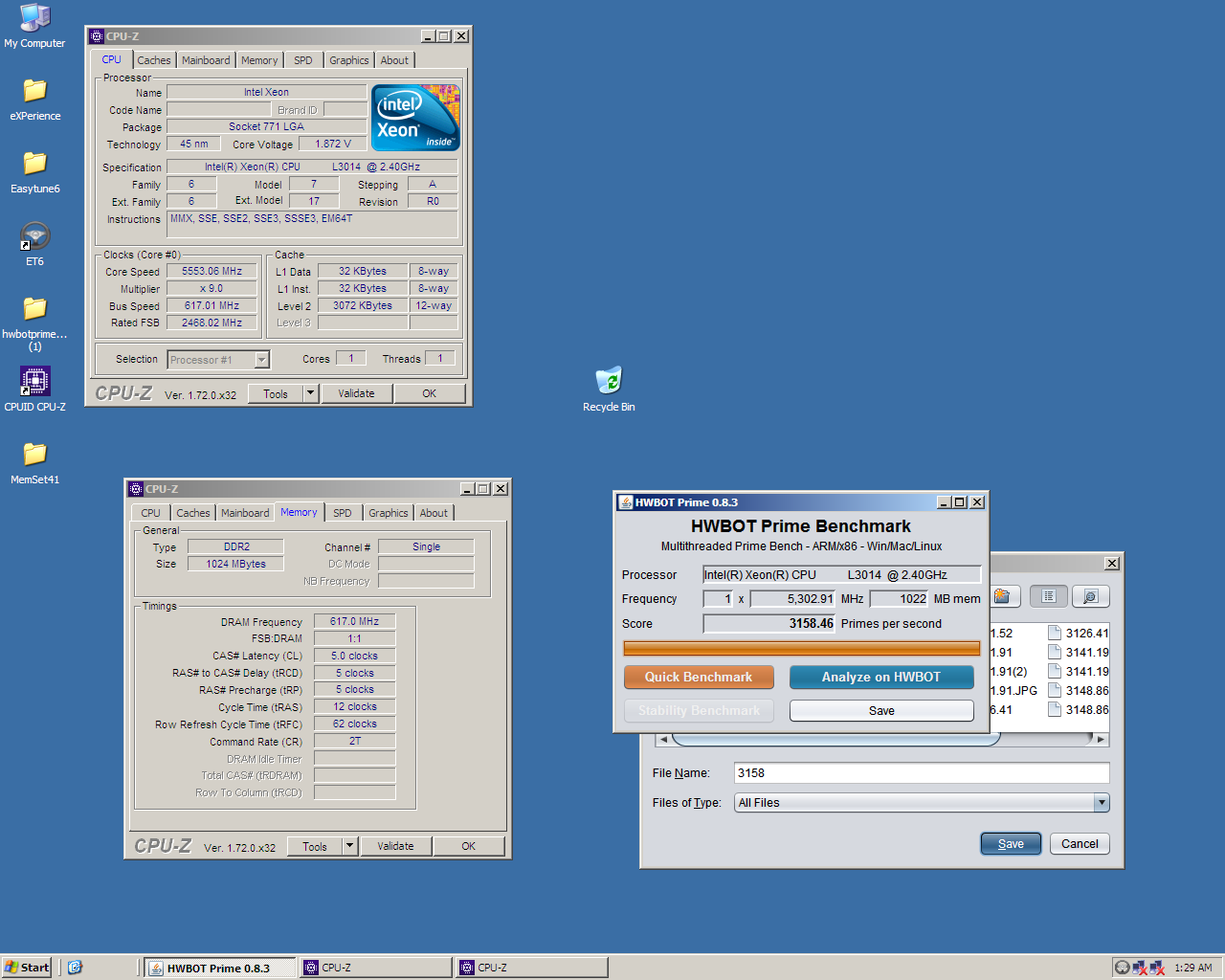Viewport: 1225px width, 980px height.
Task: Click Validate in upper CPU-Z window
Action: pyautogui.click(x=356, y=393)
